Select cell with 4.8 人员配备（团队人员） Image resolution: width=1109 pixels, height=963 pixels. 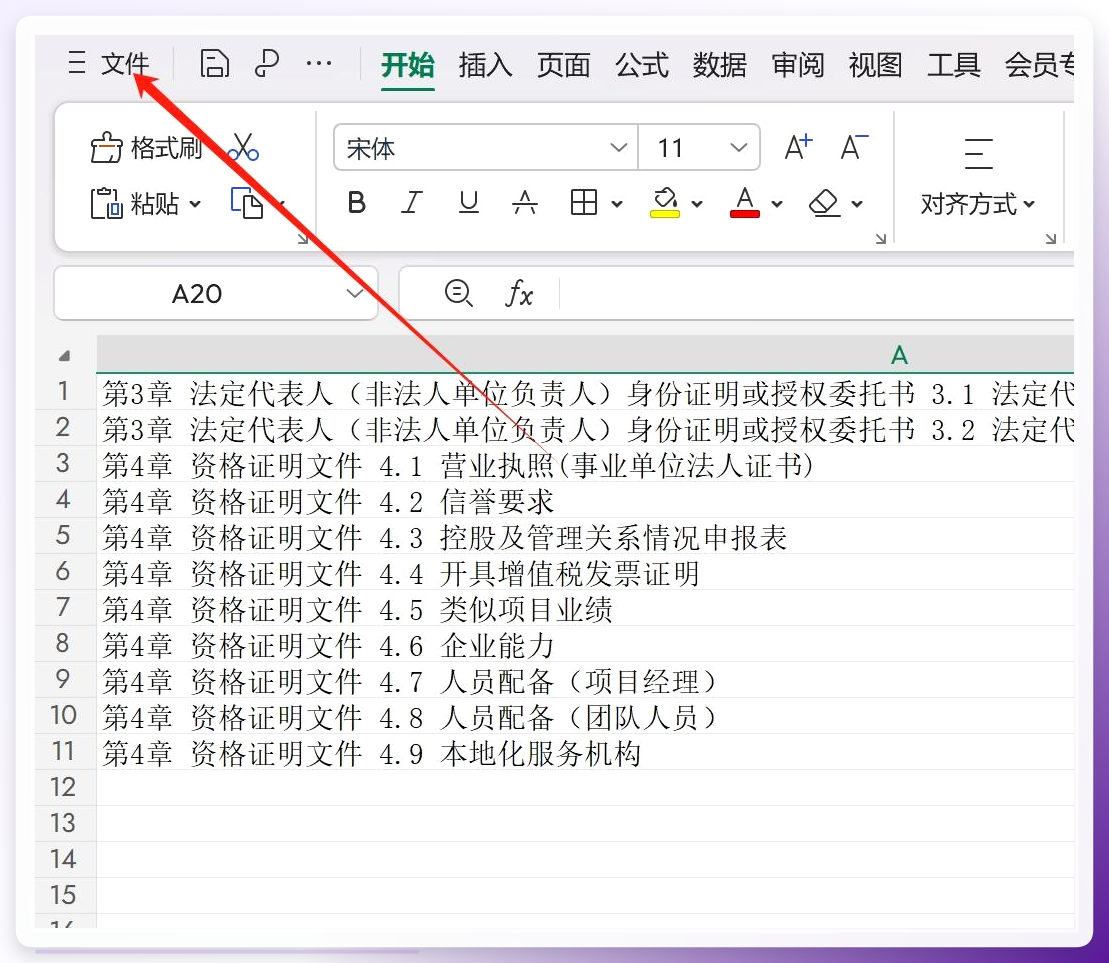click(x=586, y=716)
